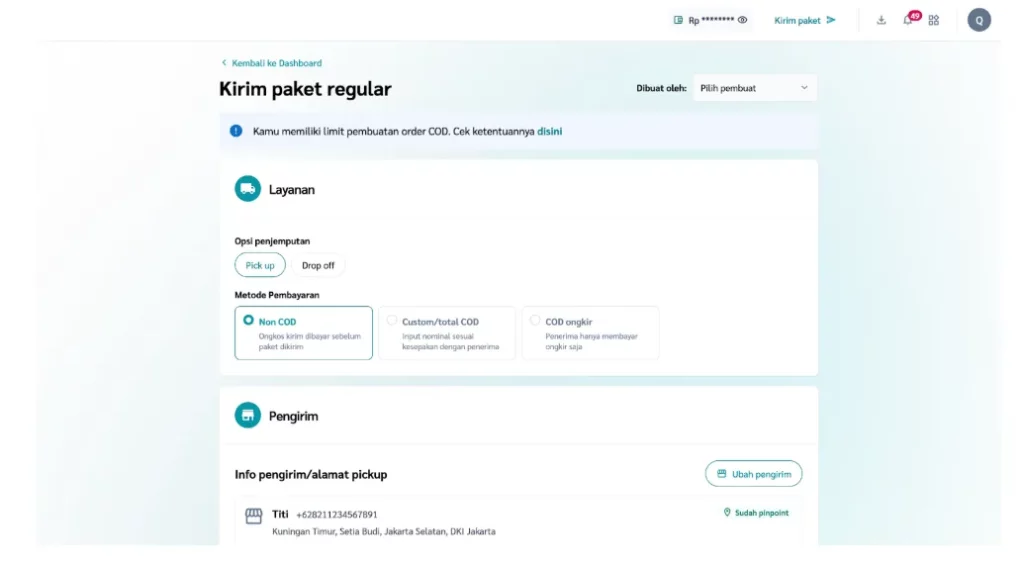The height and width of the screenshot is (568, 1024).
Task: Select the Pick up option tab
Action: click(x=260, y=265)
